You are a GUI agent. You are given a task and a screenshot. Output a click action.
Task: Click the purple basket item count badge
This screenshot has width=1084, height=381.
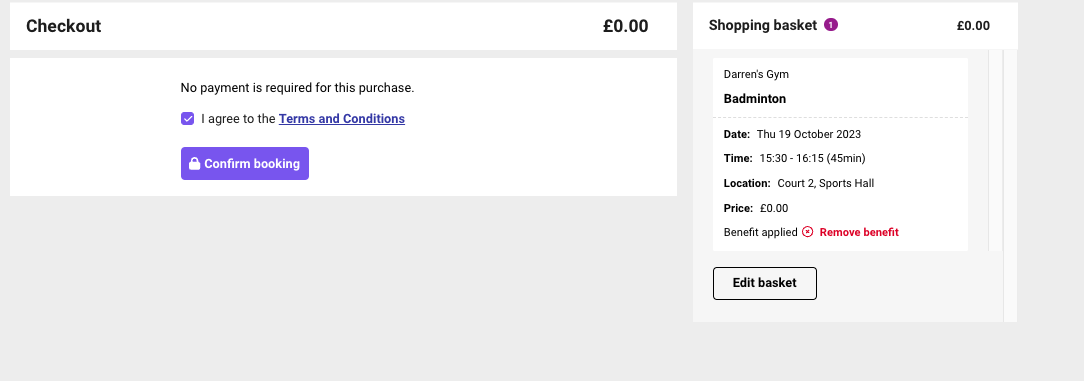pyautogui.click(x=831, y=25)
